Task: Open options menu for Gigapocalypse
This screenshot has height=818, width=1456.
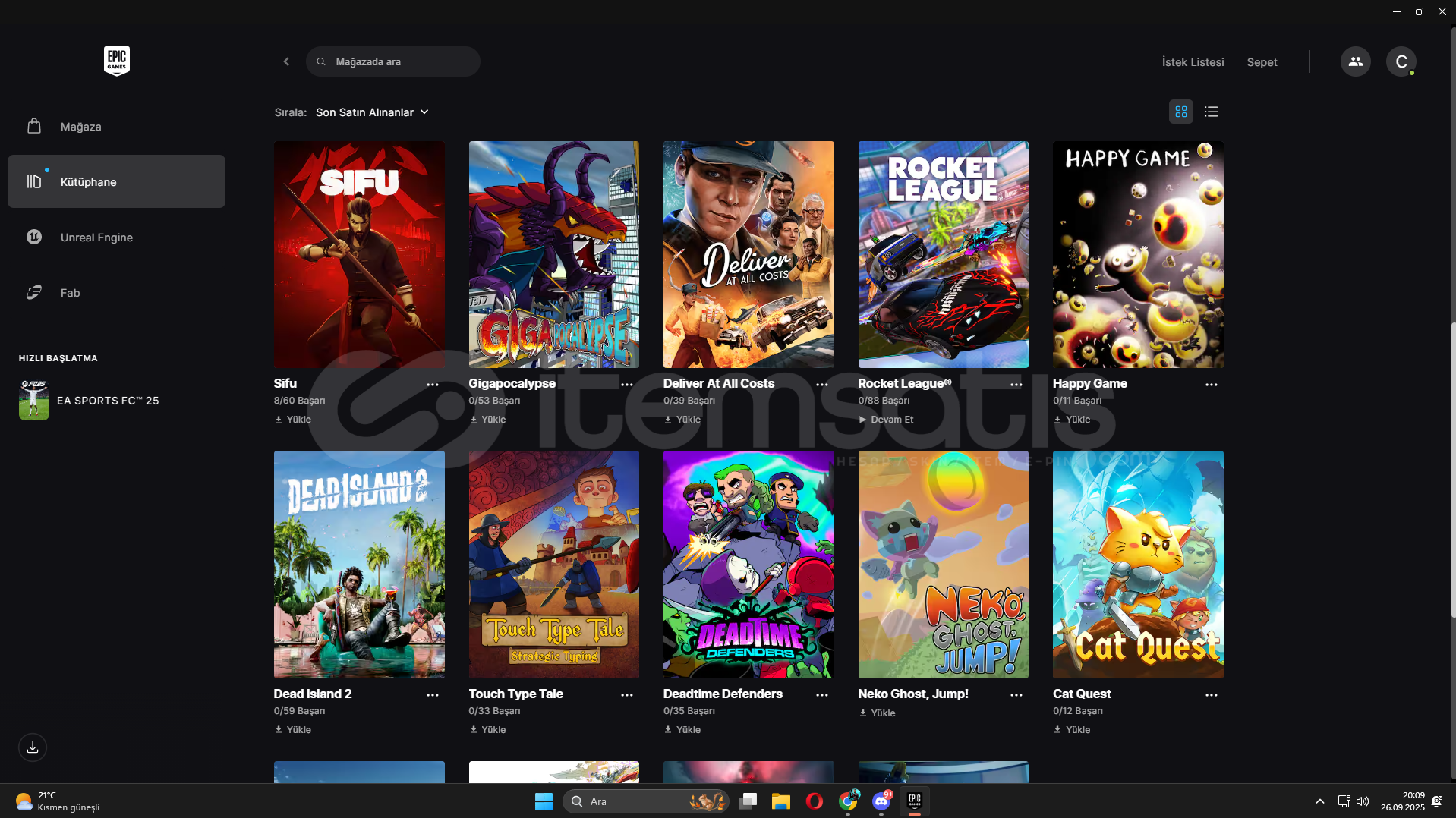Action: click(x=627, y=385)
